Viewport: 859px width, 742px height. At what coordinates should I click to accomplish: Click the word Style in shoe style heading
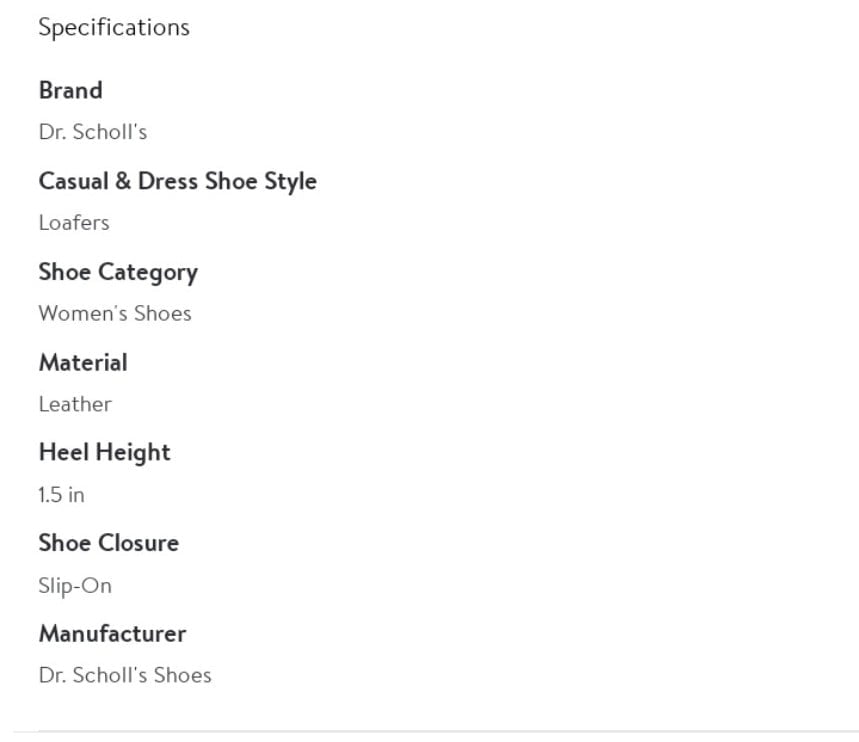click(x=290, y=182)
